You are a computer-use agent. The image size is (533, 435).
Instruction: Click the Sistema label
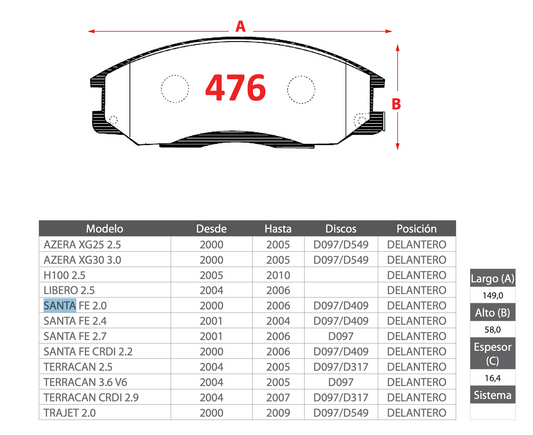493,395
